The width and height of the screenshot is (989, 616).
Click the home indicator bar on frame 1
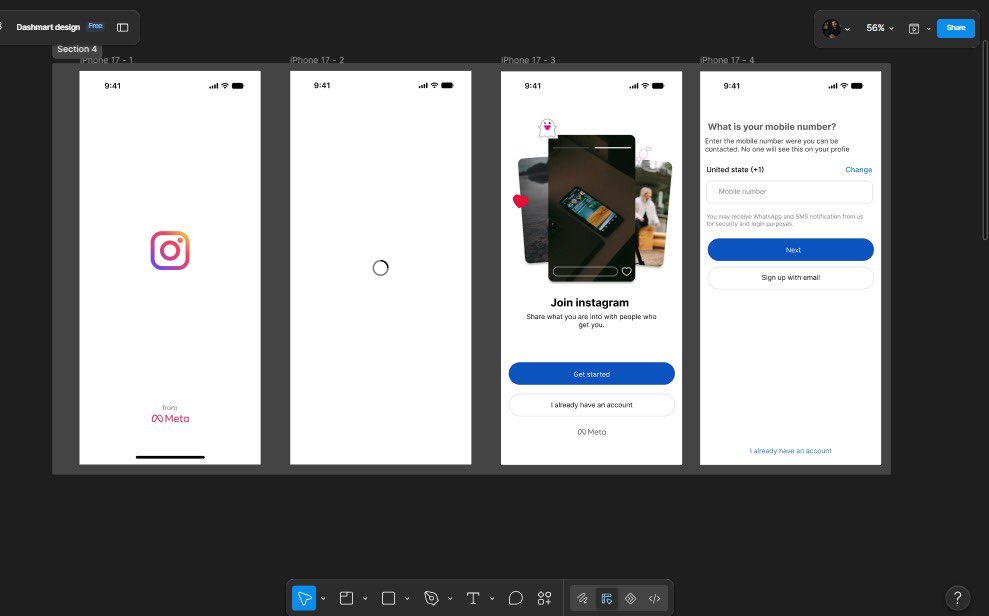pyautogui.click(x=170, y=457)
